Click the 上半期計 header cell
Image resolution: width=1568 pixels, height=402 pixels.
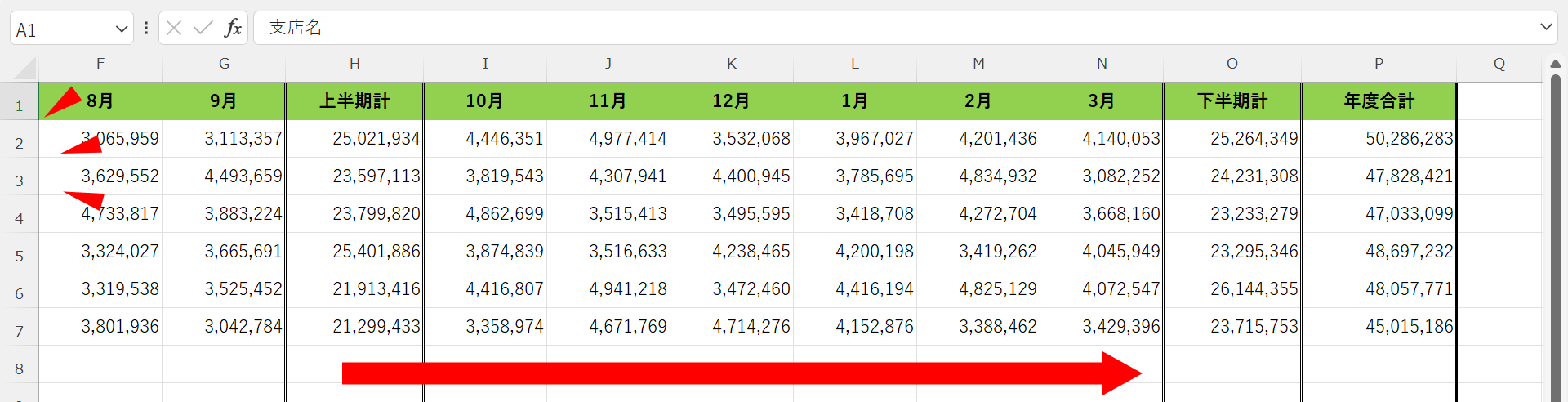point(354,101)
